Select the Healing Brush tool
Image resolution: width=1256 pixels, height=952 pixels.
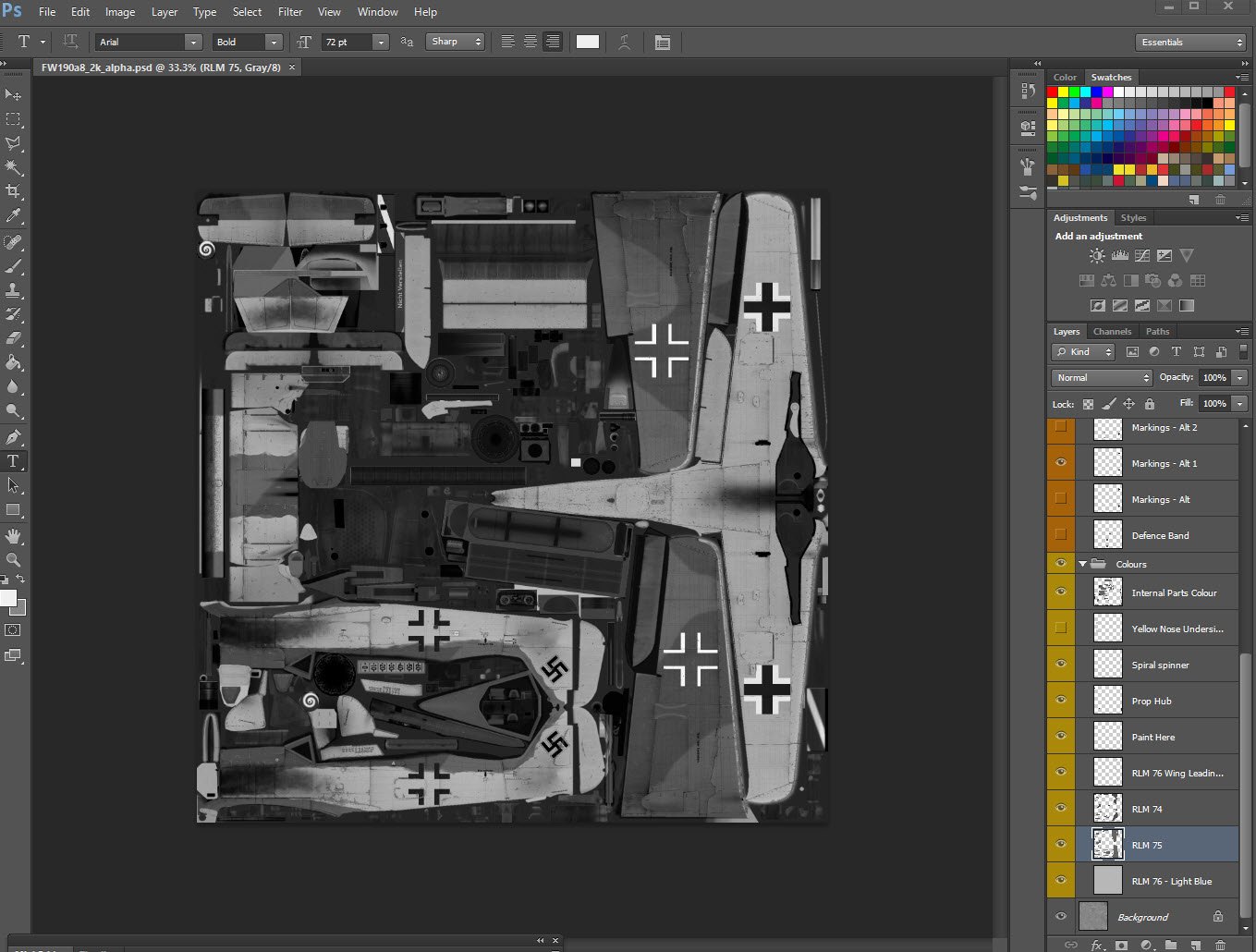click(13, 242)
